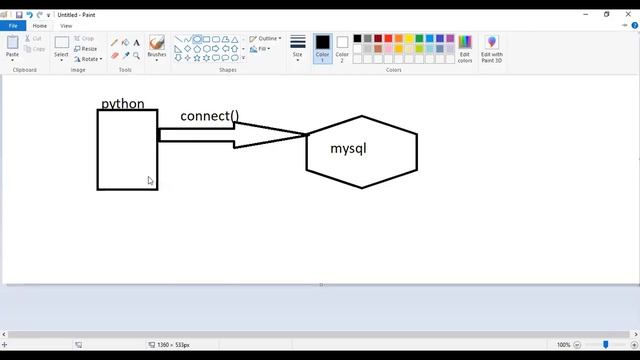The image size is (640, 360).
Task: Choose the Polygon shape
Action: coord(225,40)
